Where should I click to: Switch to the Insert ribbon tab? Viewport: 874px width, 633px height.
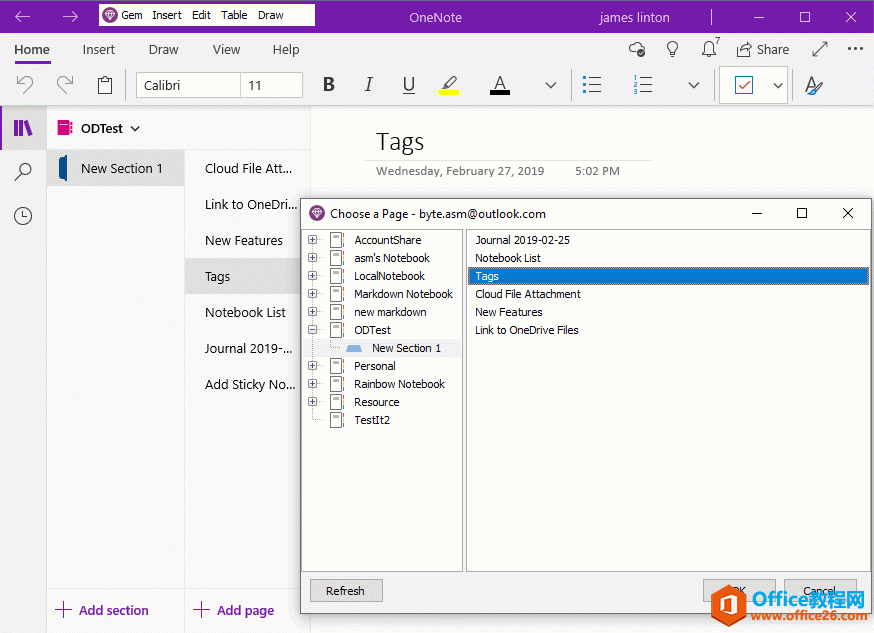click(98, 49)
